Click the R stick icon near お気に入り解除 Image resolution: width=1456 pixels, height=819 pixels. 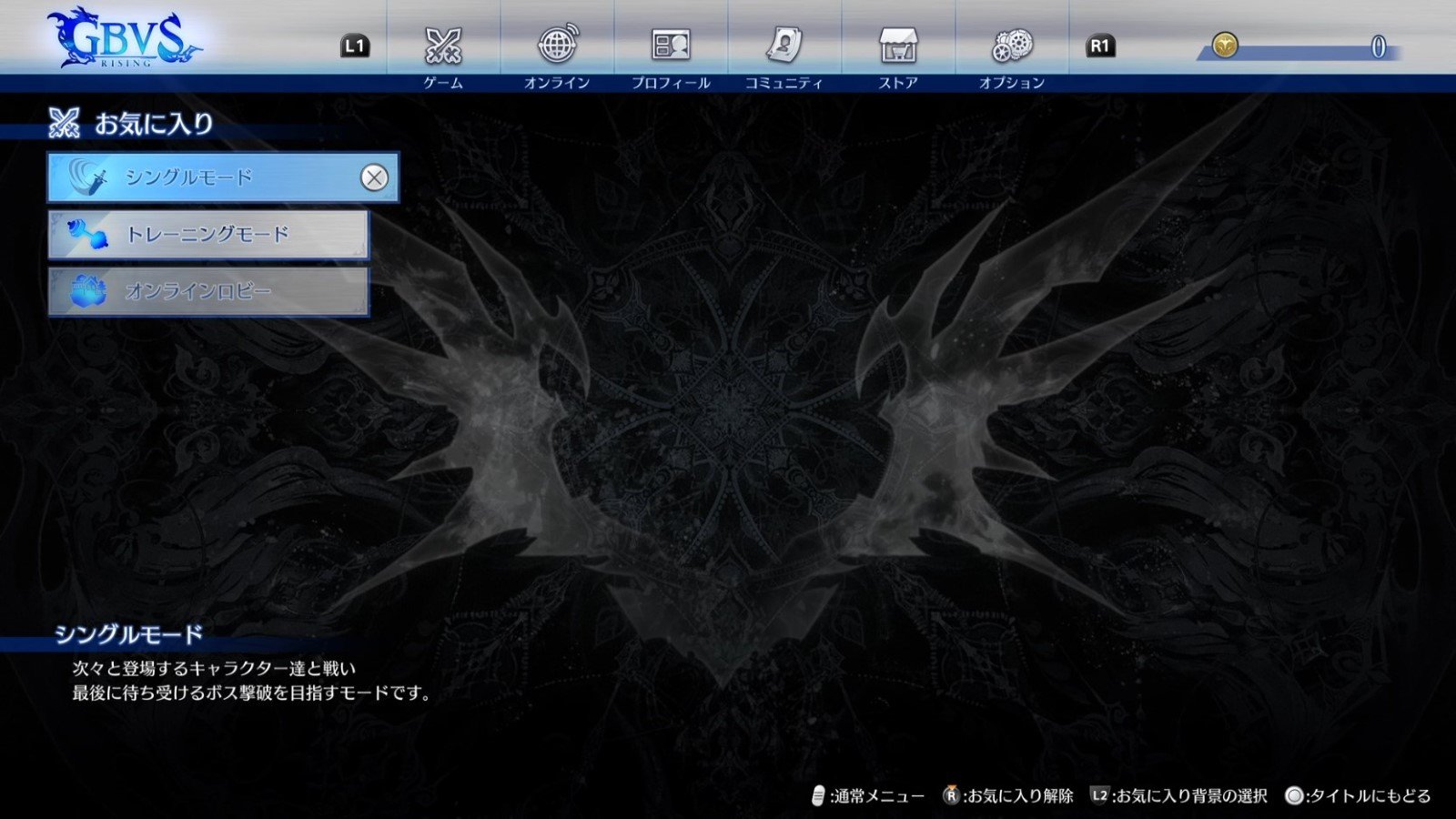(951, 795)
